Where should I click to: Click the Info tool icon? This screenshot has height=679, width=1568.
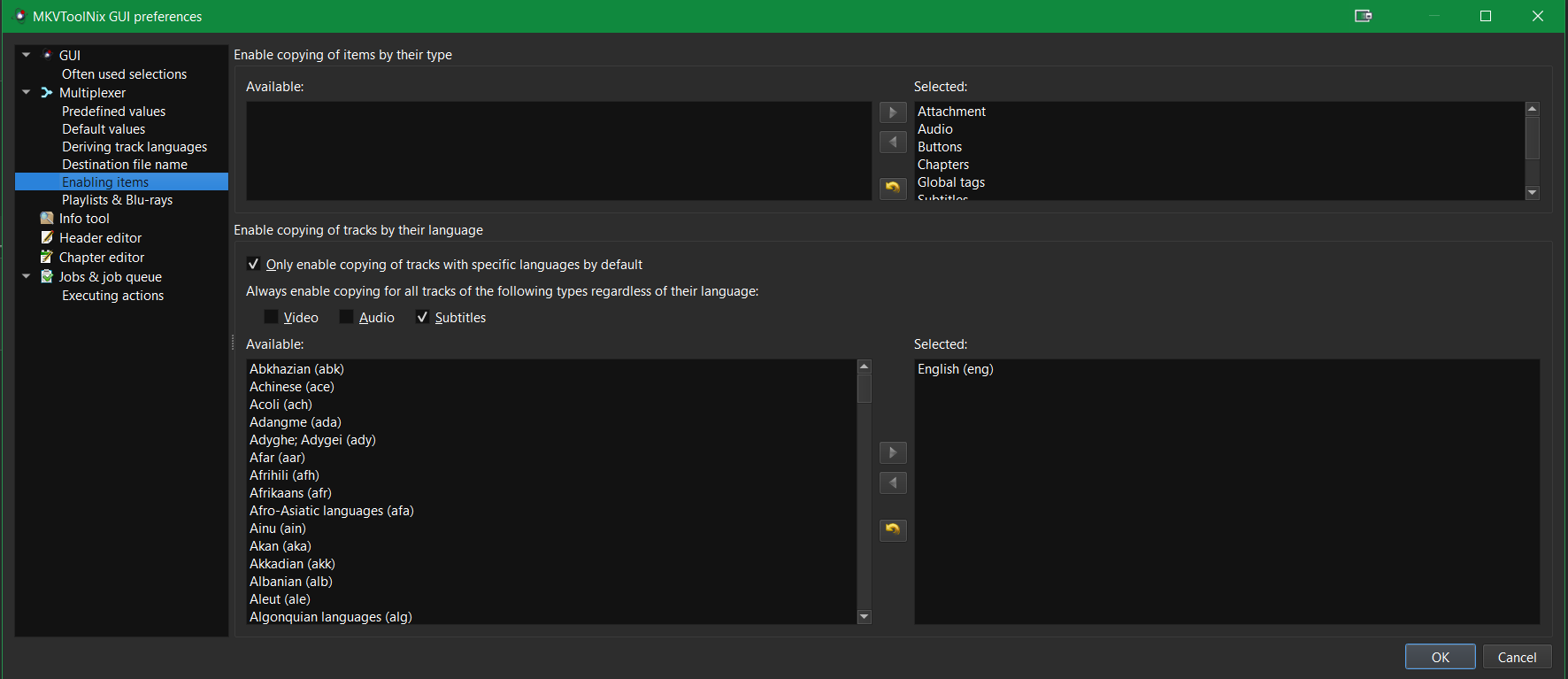[x=47, y=218]
